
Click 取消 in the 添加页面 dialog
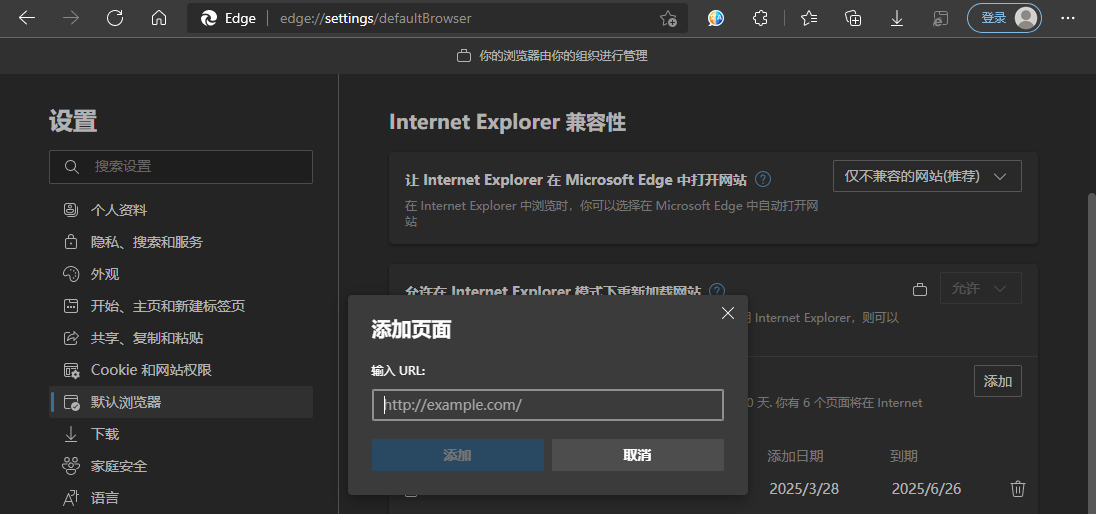pos(637,455)
